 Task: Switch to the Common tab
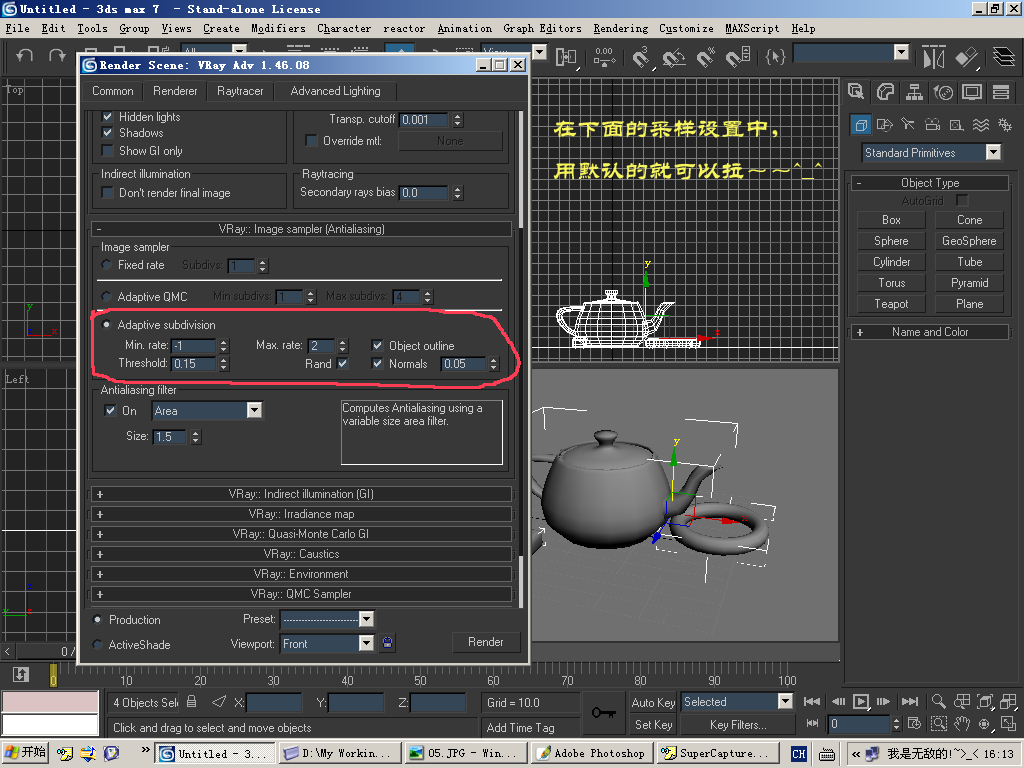click(x=112, y=91)
